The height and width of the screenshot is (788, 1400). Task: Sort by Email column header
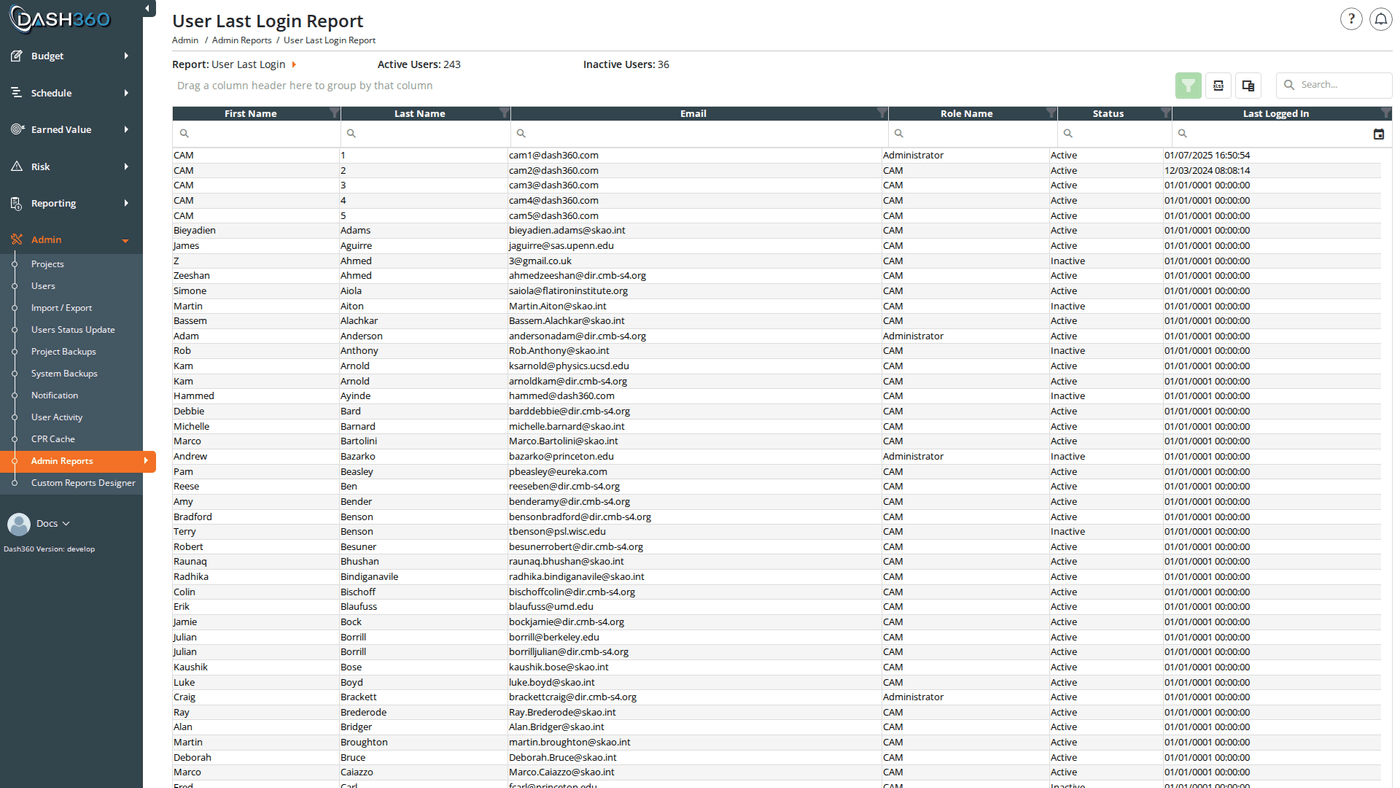pos(693,114)
